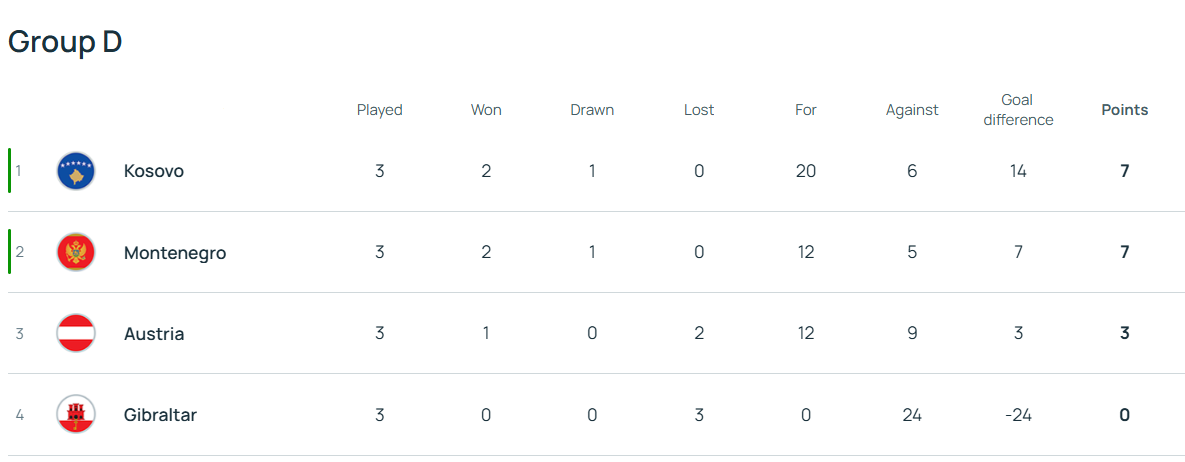The image size is (1185, 462).
Task: Click the Played column header
Action: point(380,110)
